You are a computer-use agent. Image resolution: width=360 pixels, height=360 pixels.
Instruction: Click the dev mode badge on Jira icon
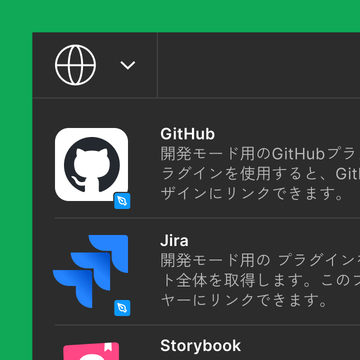click(x=122, y=308)
